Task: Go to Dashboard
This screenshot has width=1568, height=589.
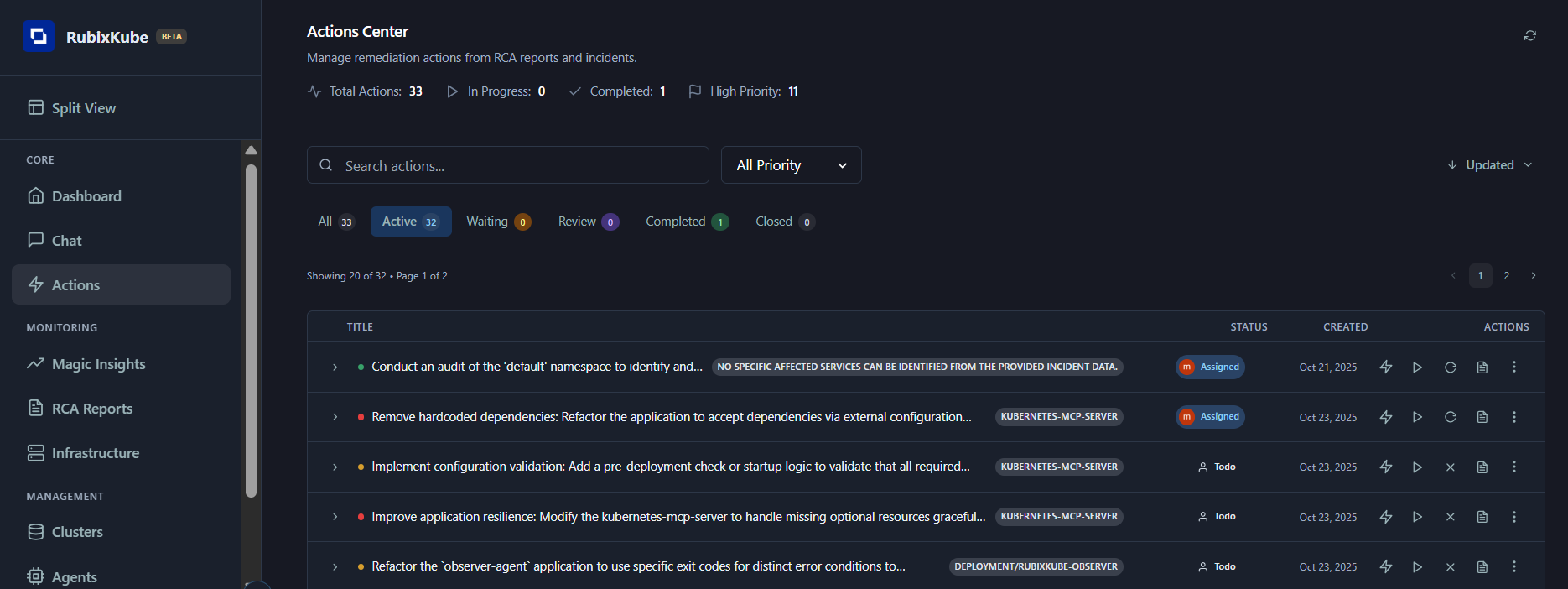Action: point(122,195)
